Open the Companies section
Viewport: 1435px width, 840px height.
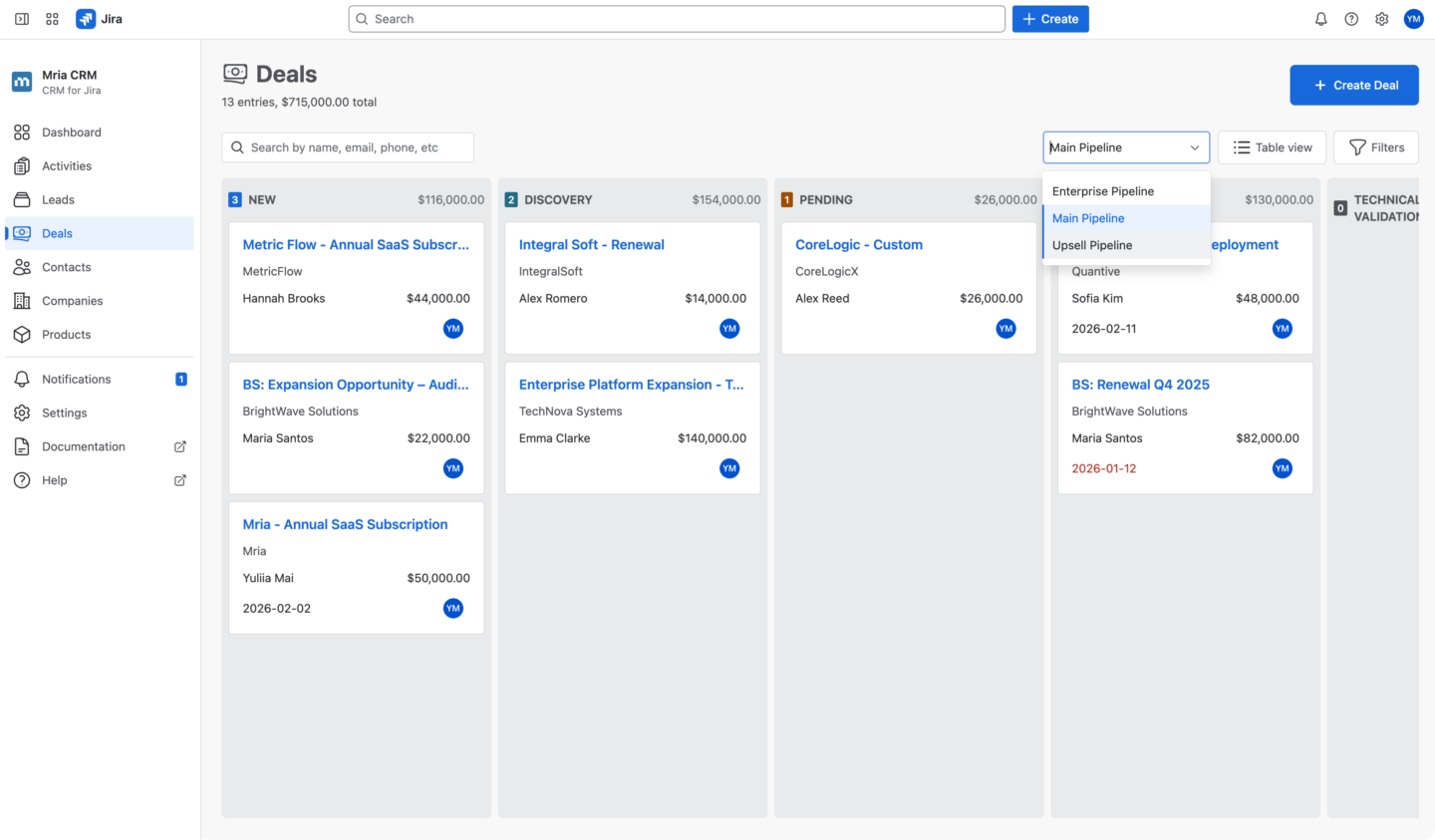[71, 300]
